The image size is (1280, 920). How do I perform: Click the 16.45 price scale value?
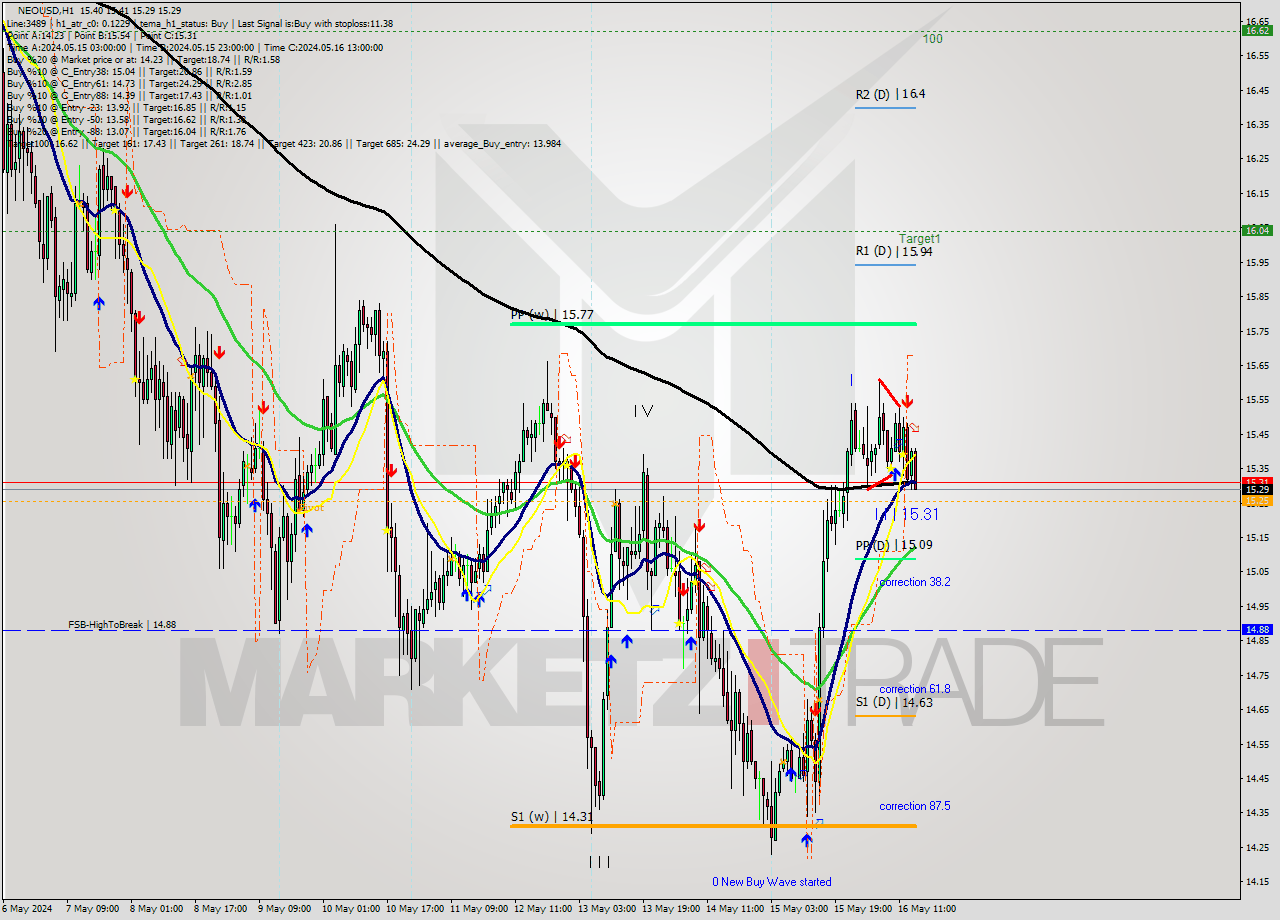point(1257,90)
